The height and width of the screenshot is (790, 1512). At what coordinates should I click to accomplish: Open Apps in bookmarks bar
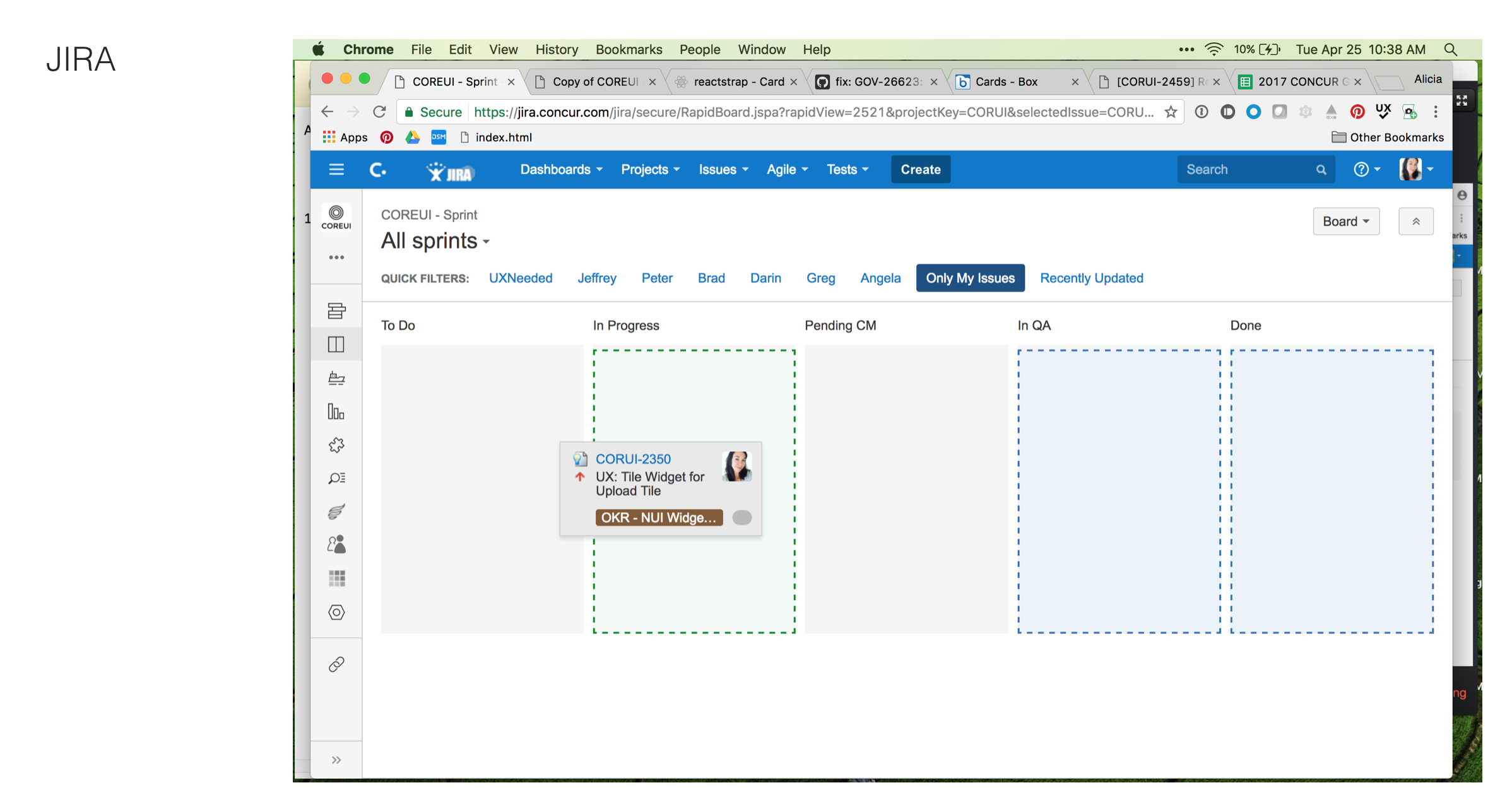point(345,138)
